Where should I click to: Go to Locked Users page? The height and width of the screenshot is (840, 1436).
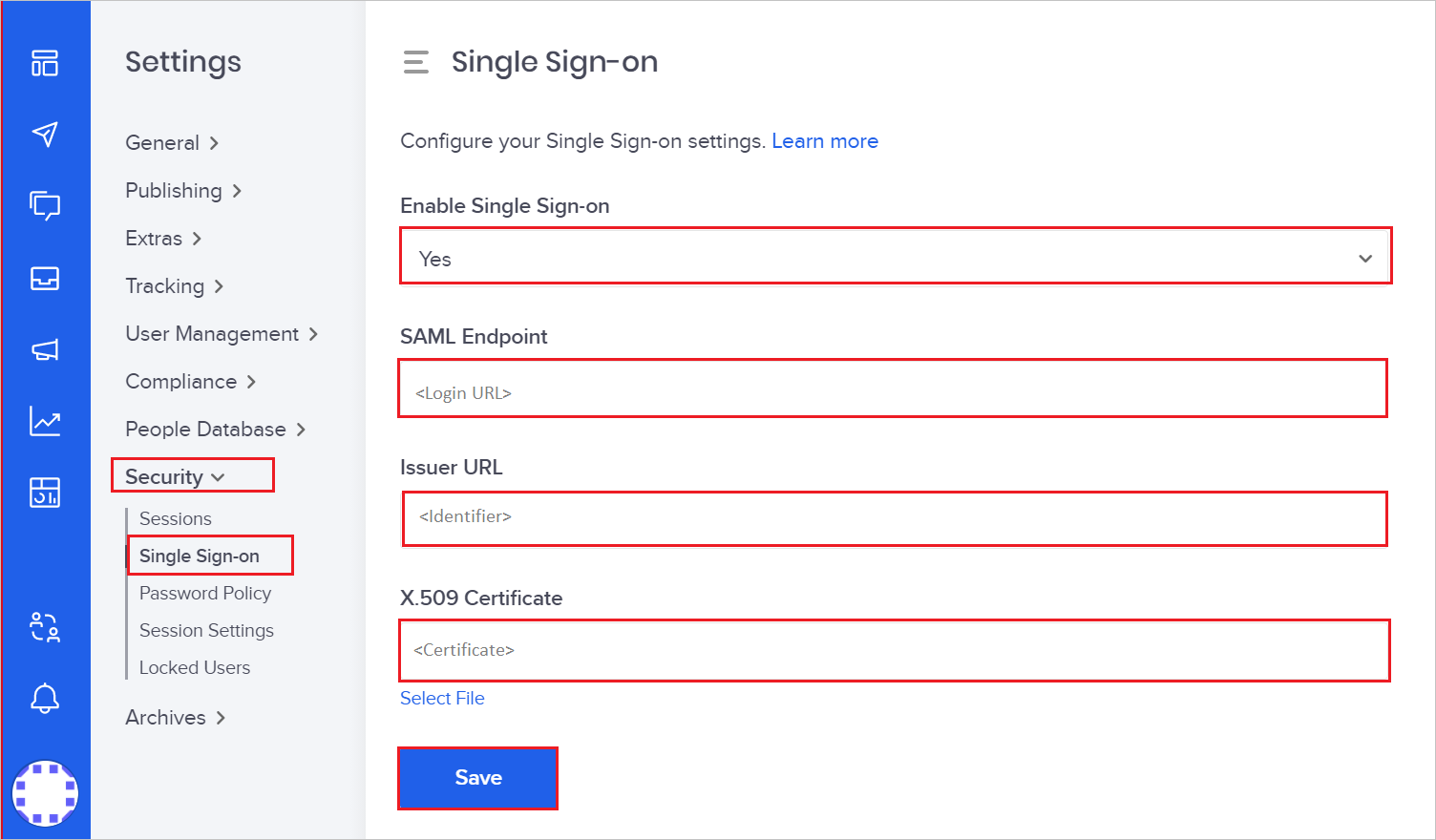195,668
